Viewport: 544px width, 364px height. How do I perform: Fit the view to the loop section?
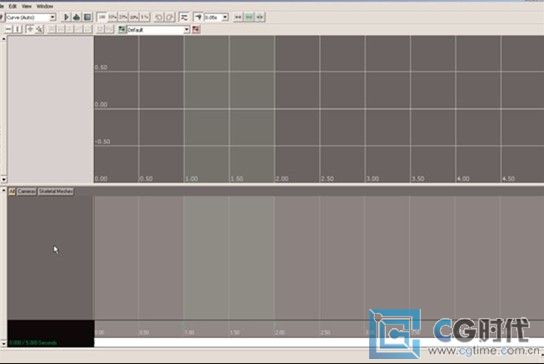260,17
